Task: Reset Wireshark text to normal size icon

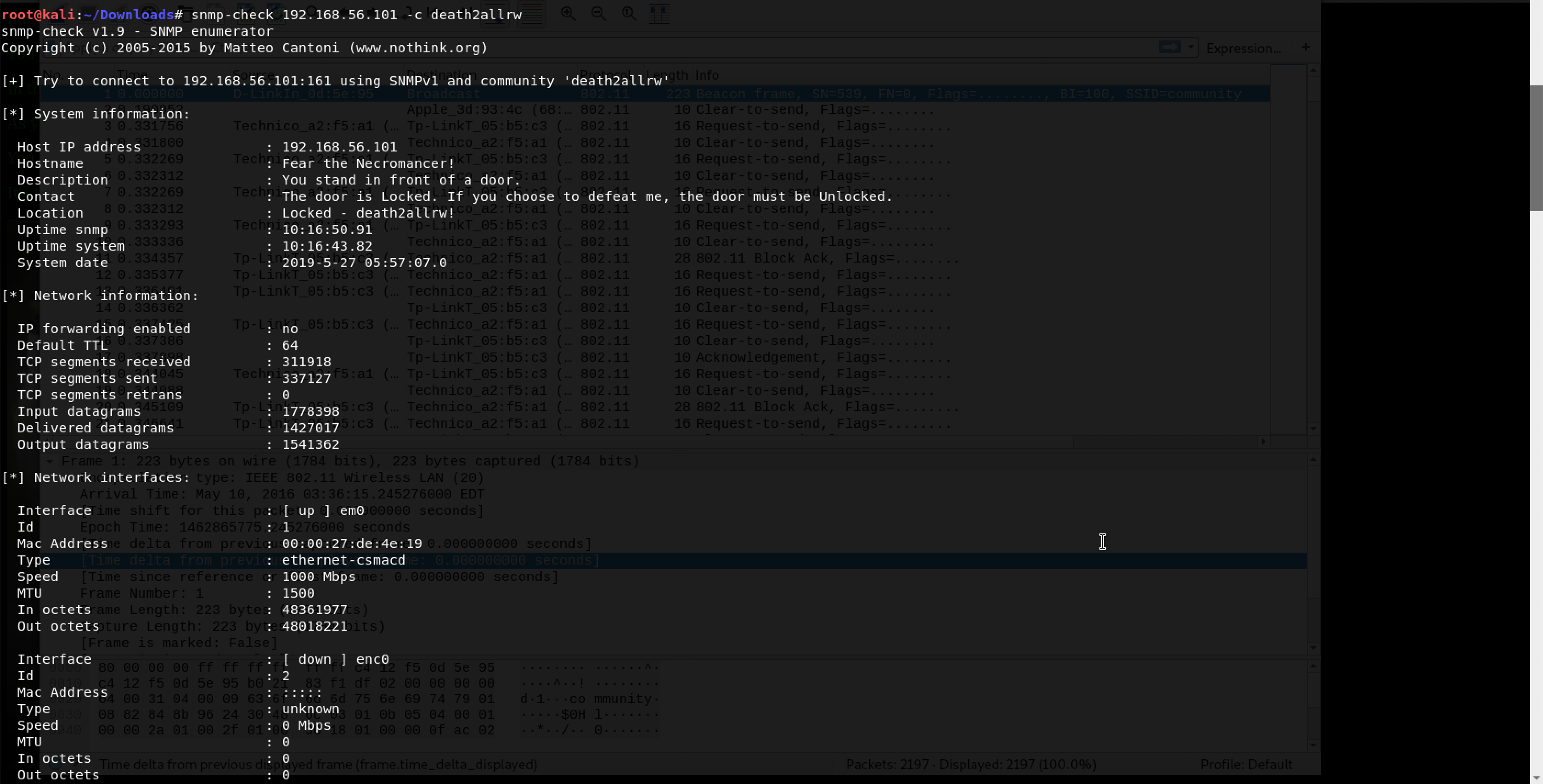Action: click(x=628, y=14)
